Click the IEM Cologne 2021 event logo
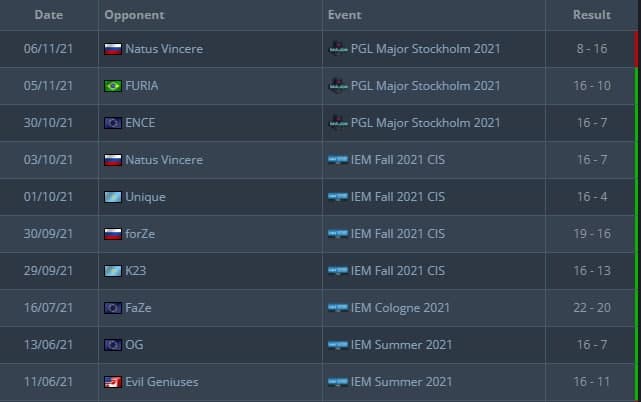 pos(337,308)
